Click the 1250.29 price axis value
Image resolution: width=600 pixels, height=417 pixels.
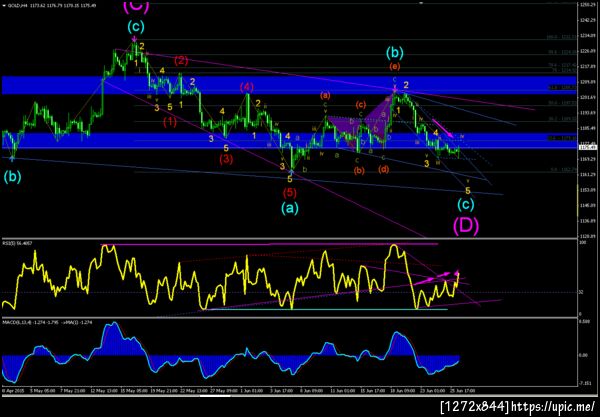tap(587, 5)
